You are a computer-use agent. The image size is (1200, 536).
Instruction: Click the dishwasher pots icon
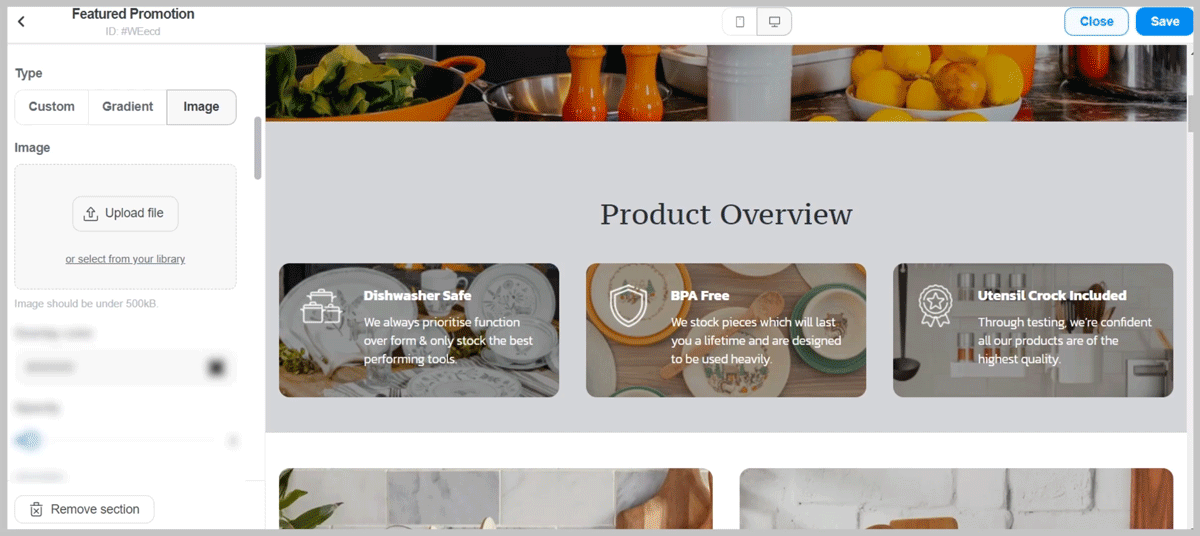[x=322, y=306]
